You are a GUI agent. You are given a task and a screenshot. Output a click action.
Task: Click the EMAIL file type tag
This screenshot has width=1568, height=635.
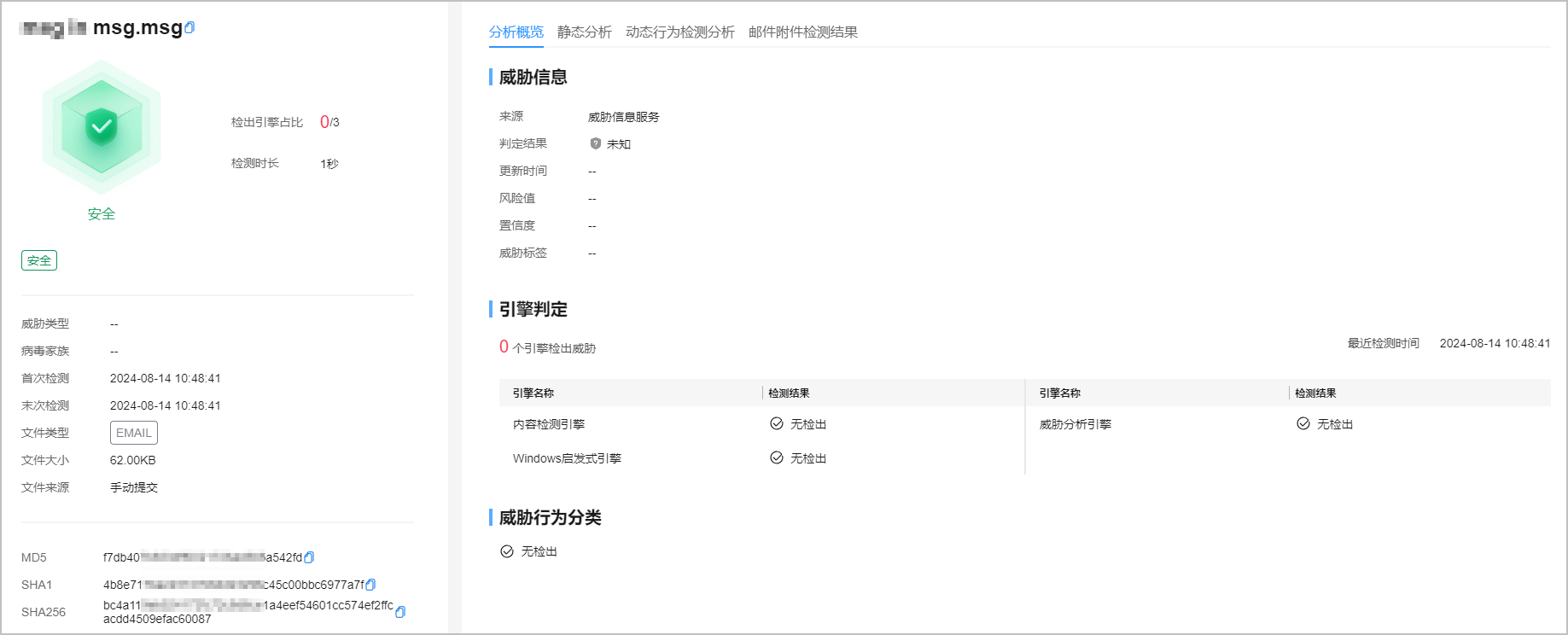coord(134,433)
